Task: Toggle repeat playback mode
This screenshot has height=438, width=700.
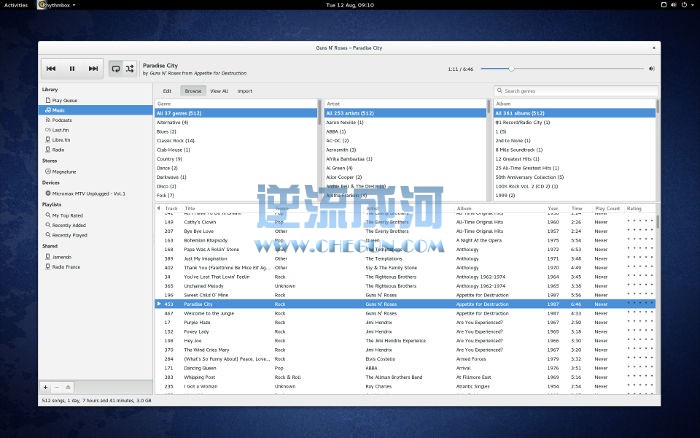Action: tap(116, 69)
